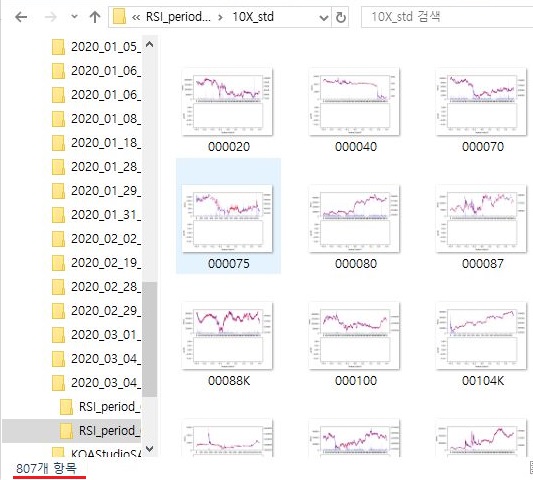Click the forward navigation arrow
The image size is (533, 480).
pyautogui.click(x=51, y=17)
